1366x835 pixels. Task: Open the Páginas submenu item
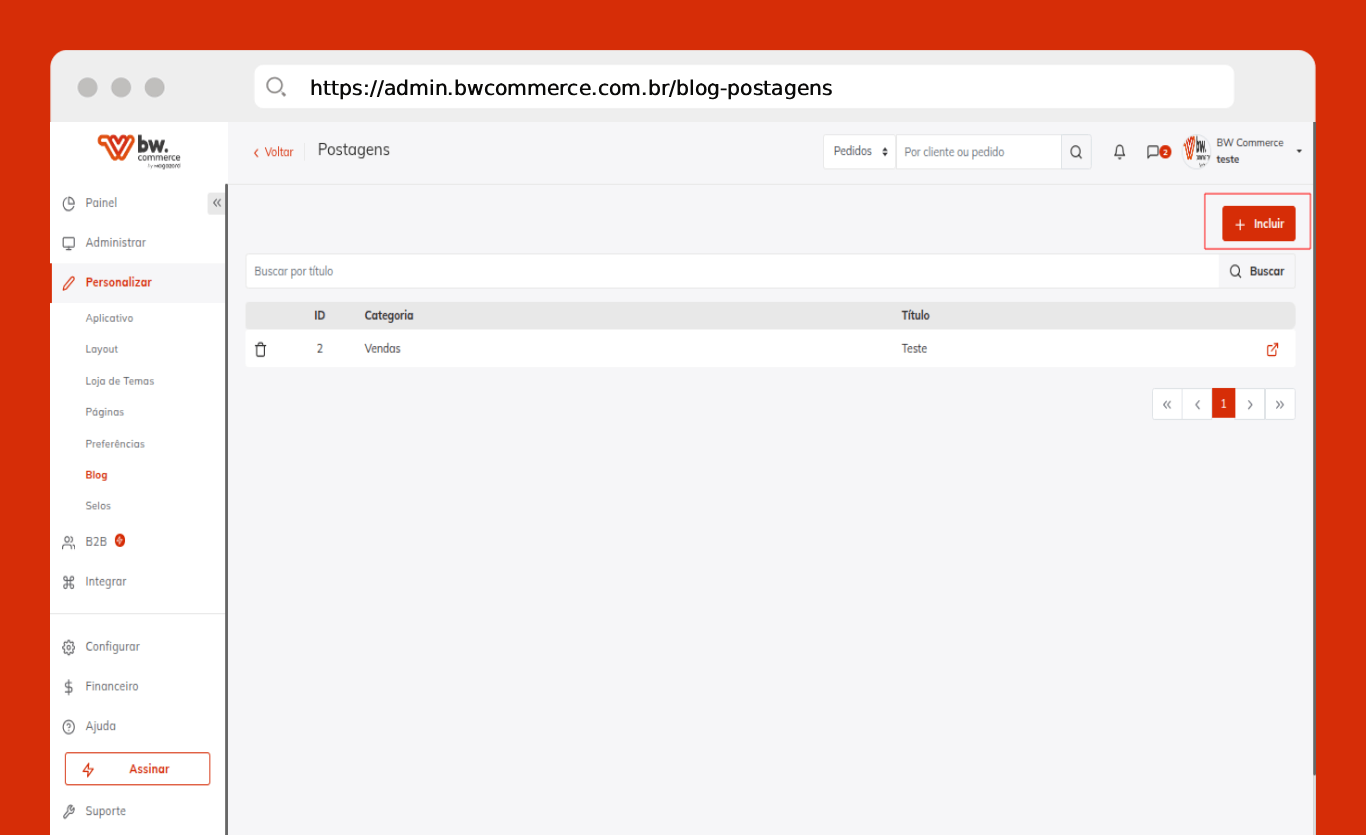coord(105,412)
